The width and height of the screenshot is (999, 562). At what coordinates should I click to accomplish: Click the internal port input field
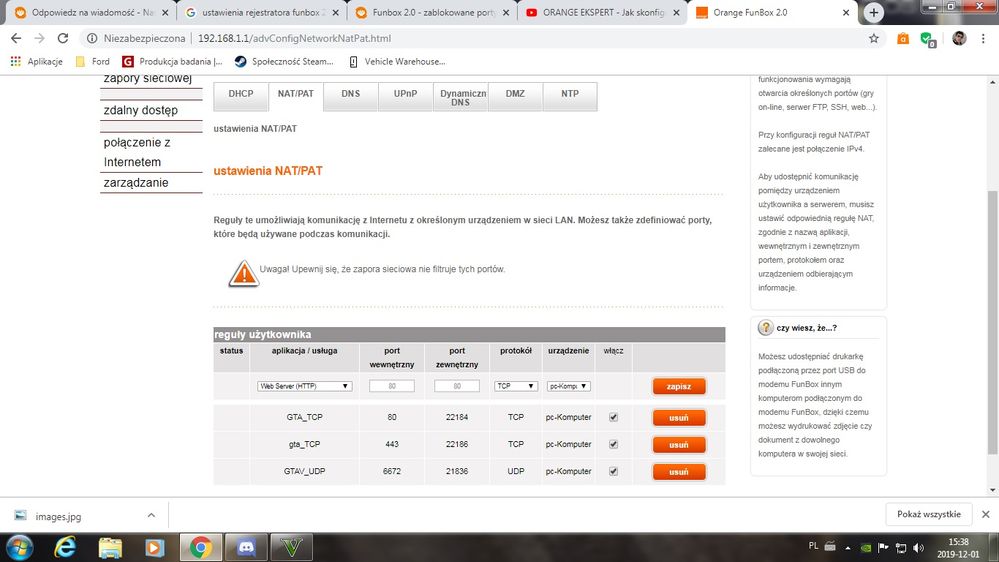(392, 386)
